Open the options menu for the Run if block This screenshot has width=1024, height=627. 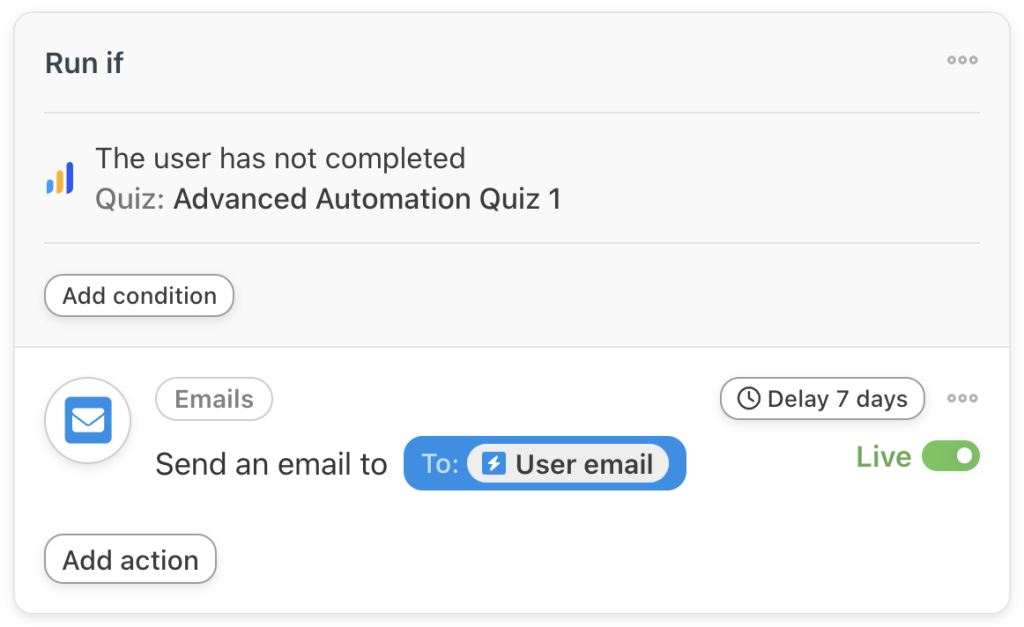coord(961,60)
